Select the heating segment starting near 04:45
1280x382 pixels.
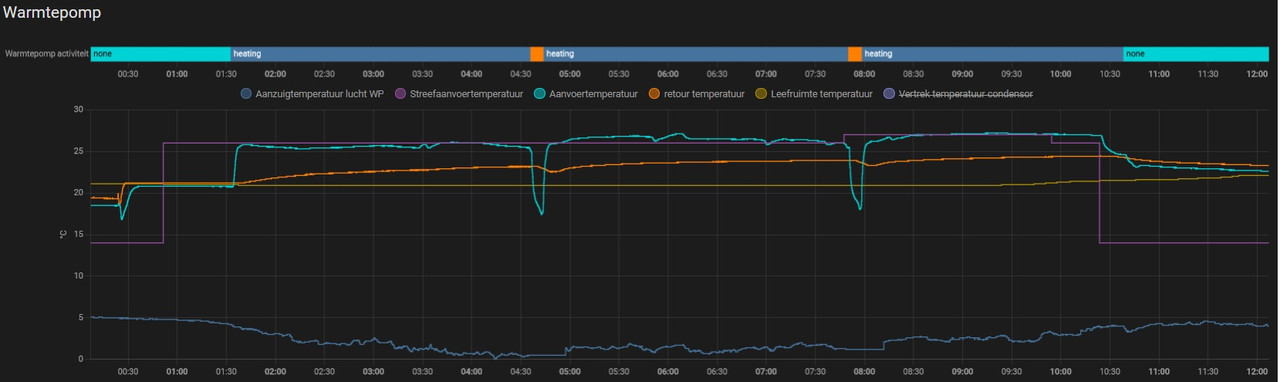click(x=695, y=54)
